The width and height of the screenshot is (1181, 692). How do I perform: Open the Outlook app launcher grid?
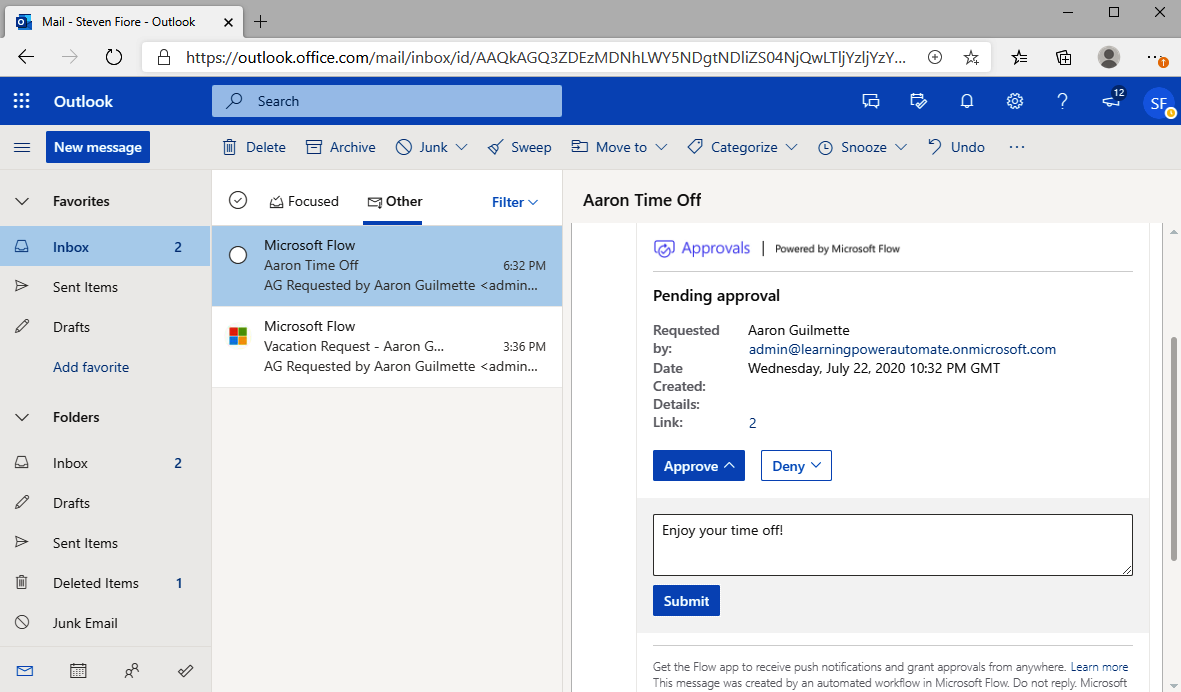click(x=22, y=101)
